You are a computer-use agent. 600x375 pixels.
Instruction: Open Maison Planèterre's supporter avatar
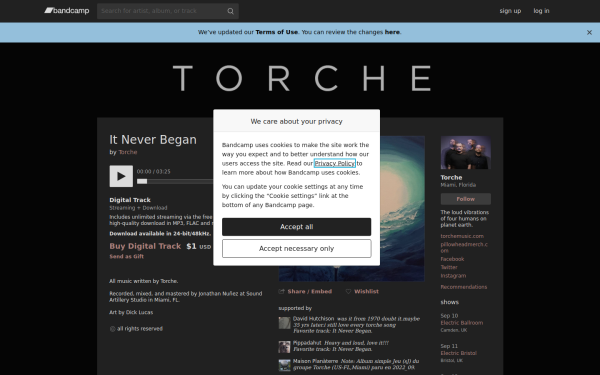[x=284, y=365]
